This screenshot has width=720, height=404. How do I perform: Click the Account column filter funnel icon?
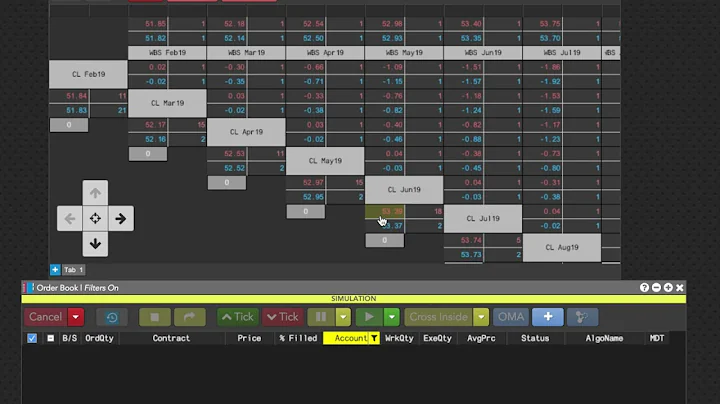[374, 338]
